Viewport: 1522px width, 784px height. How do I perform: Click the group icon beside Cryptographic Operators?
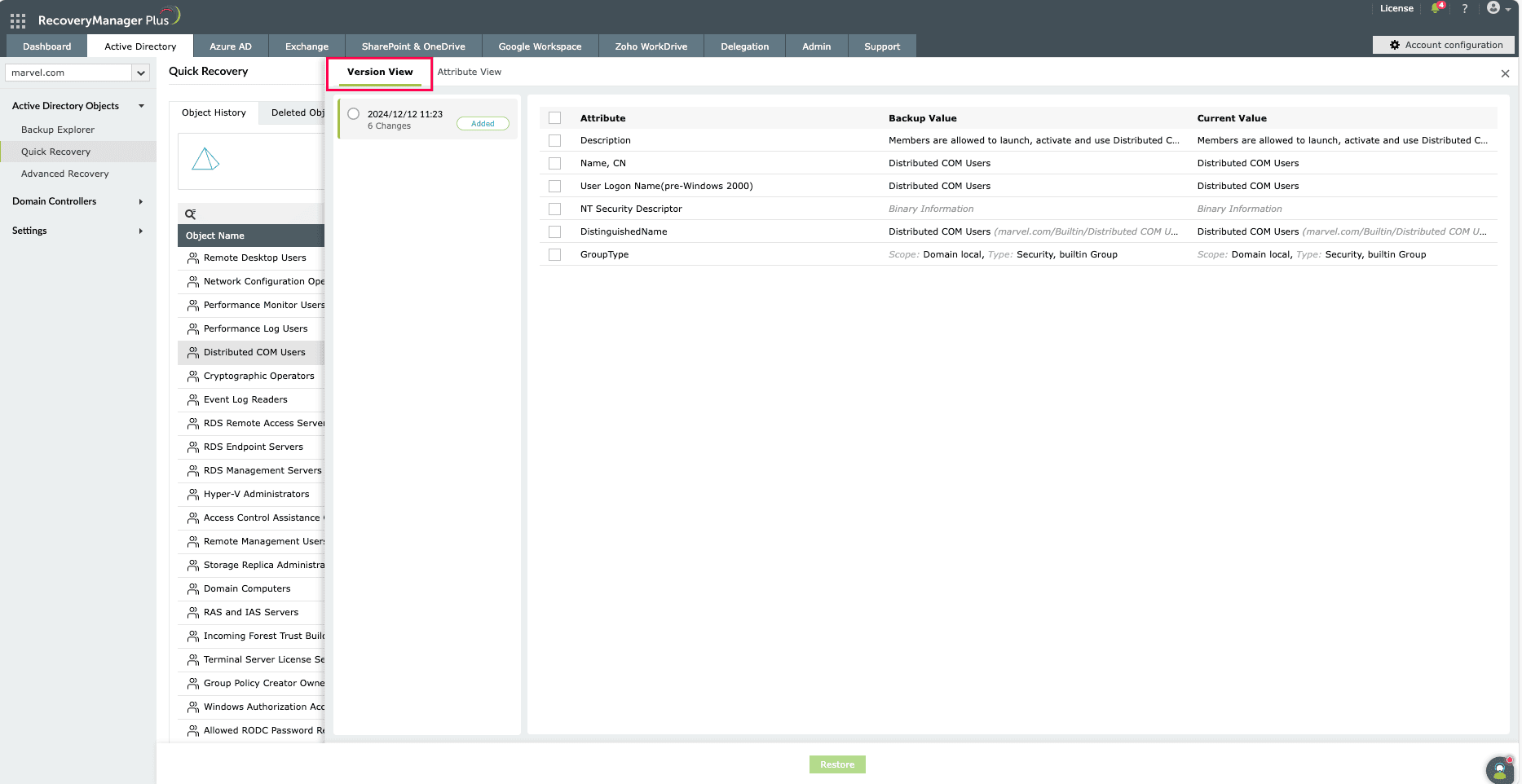tap(193, 377)
